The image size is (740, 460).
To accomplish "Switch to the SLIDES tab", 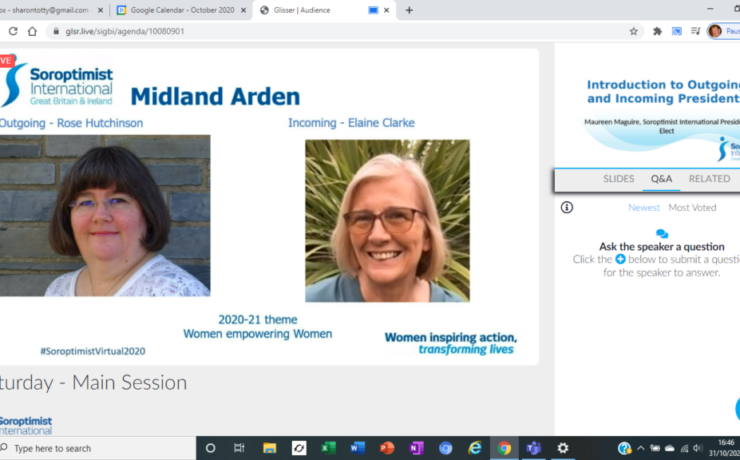I will [618, 179].
